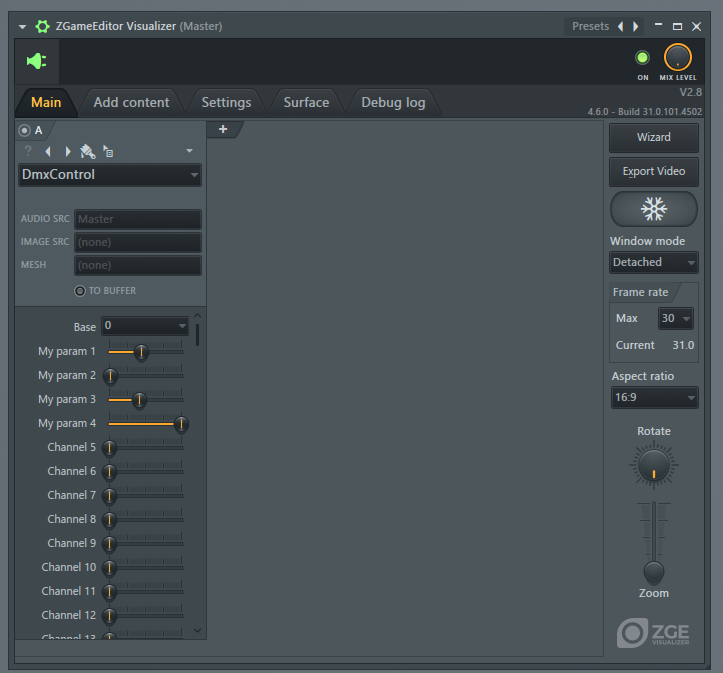This screenshot has height=673, width=723.
Task: Open the Presets menu
Action: [x=590, y=26]
